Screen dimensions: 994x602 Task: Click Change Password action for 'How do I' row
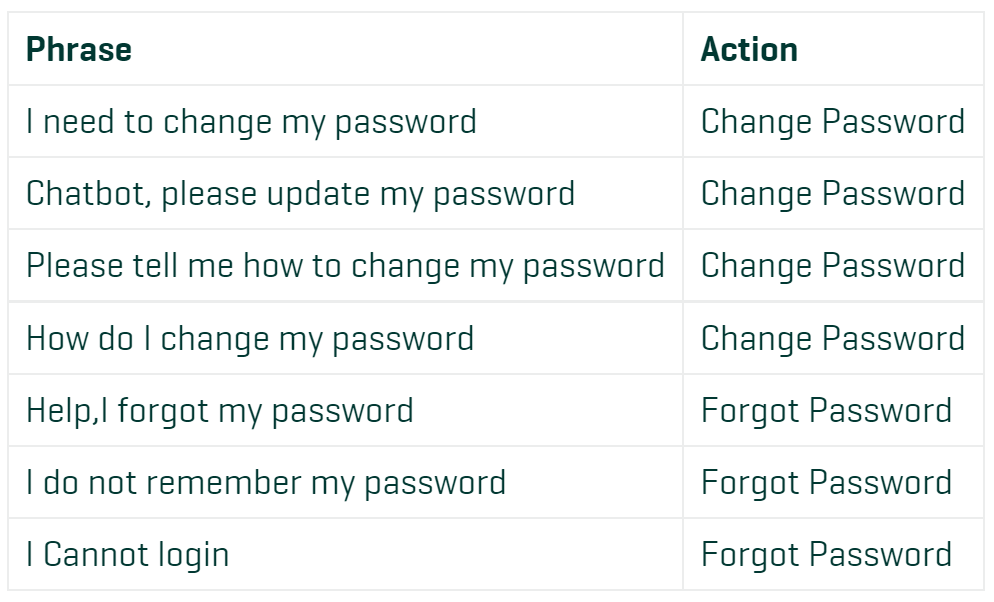pos(832,339)
